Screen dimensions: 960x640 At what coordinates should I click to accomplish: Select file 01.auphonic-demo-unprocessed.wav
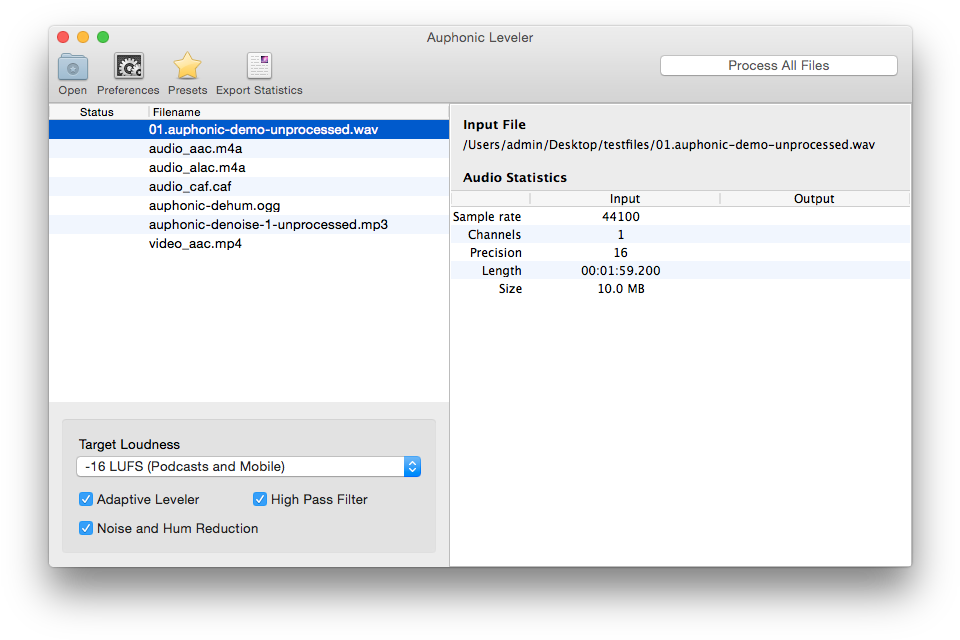click(x=249, y=129)
